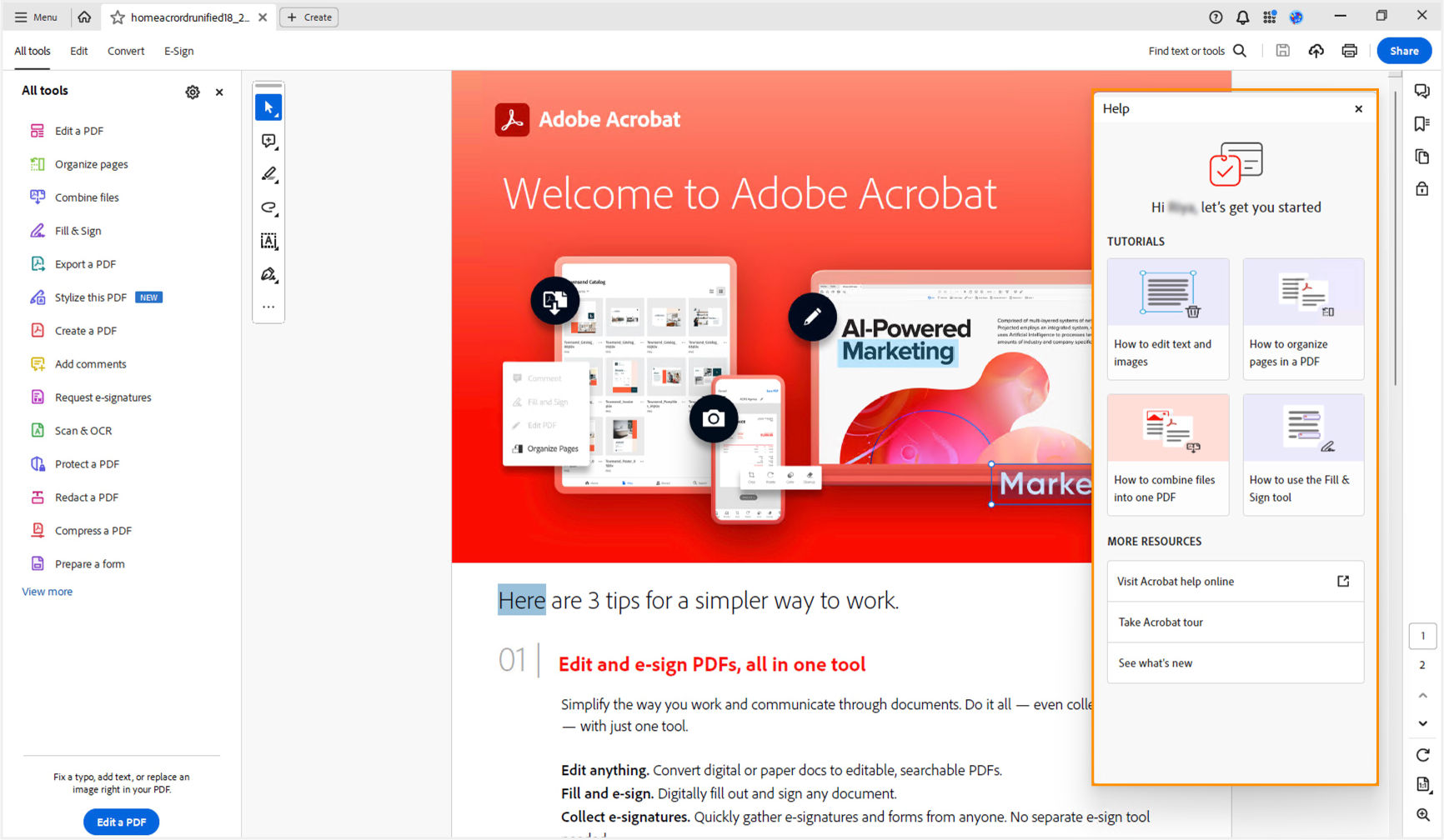Viewport: 1444px width, 840px height.
Task: Switch to the Convert tab
Action: [x=126, y=51]
